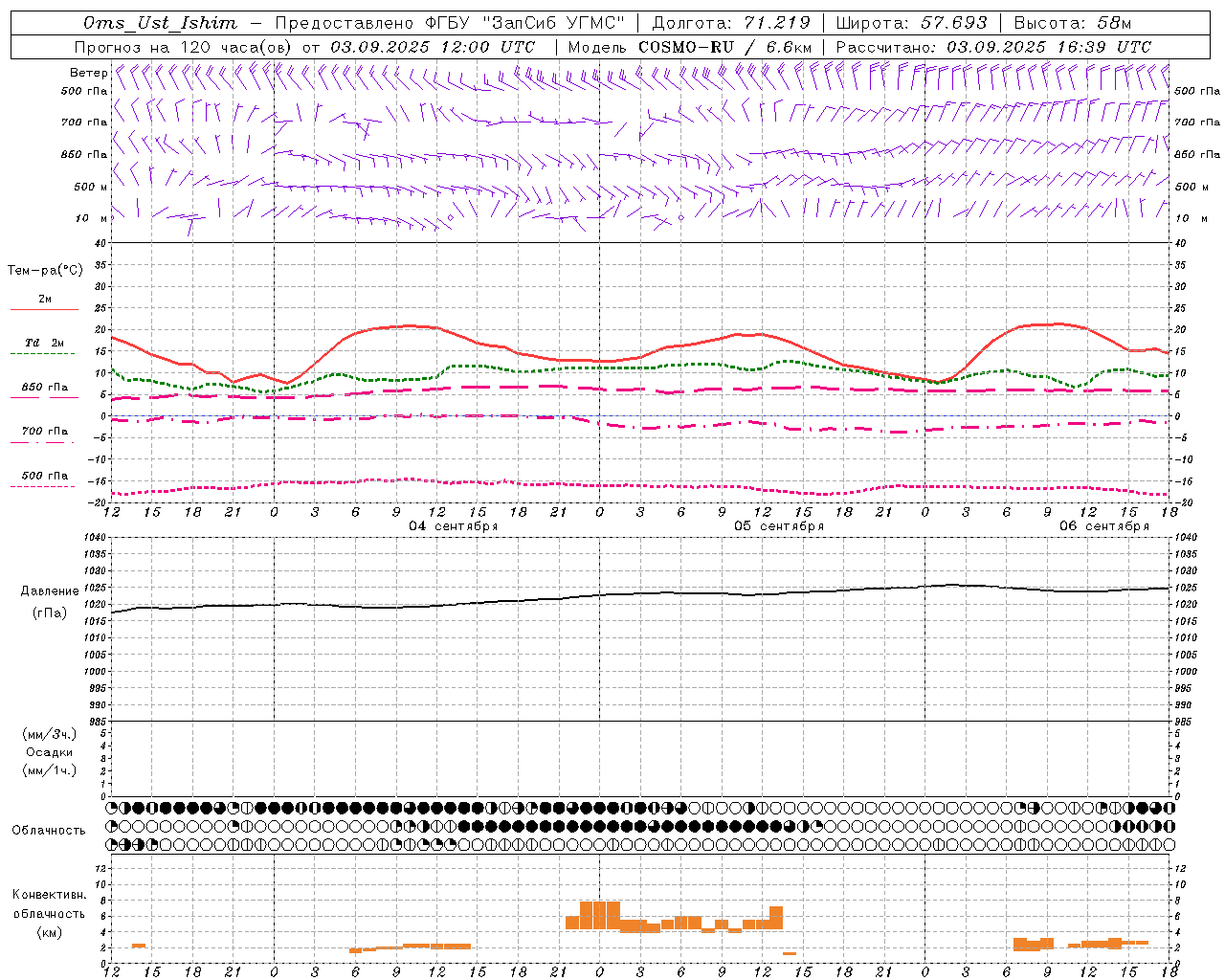Click the Широта: 57.693 value

click(911, 23)
